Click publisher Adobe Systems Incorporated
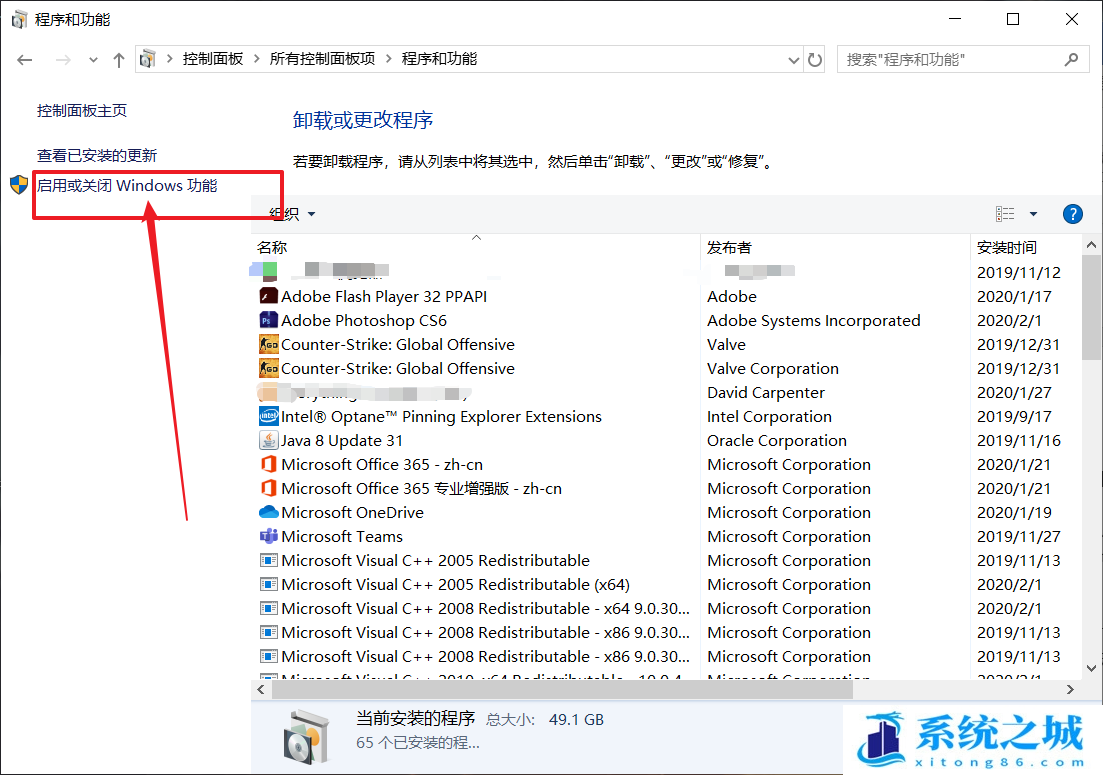This screenshot has height=775, width=1103. point(814,320)
